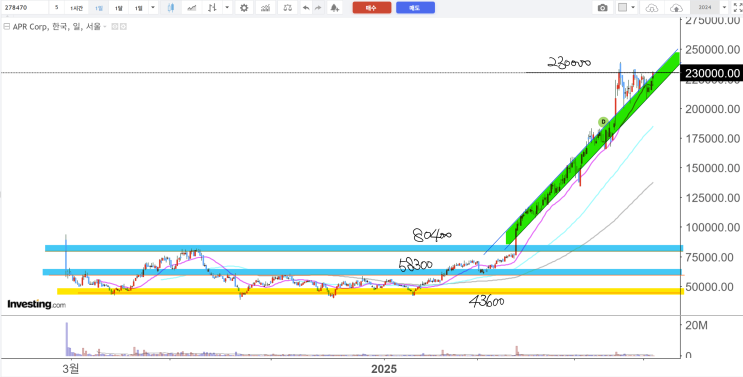Open the dropdown arrow next to 2024
This screenshot has height=377, width=743.
click(x=724, y=8)
